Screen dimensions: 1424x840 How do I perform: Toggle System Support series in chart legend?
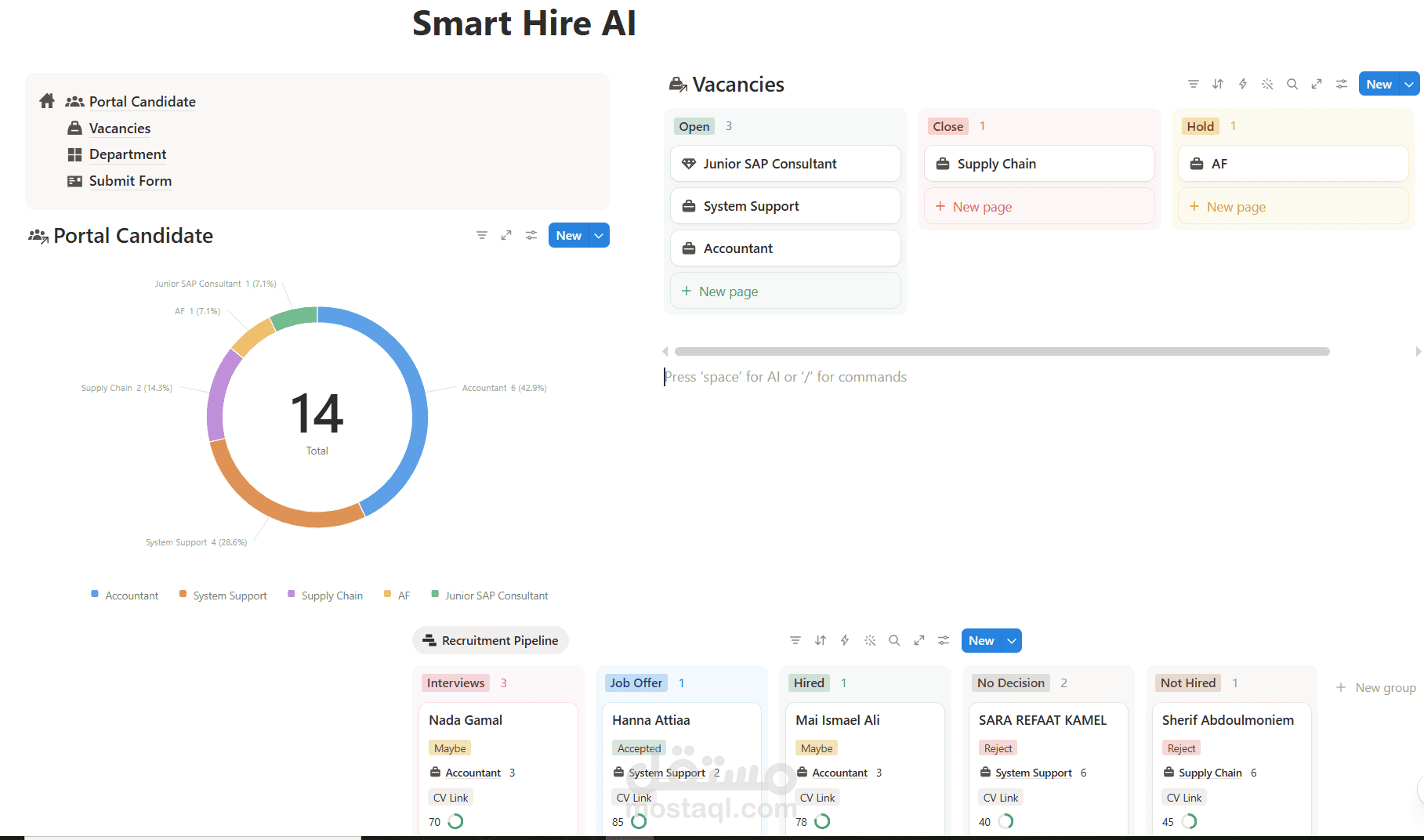[x=223, y=596]
